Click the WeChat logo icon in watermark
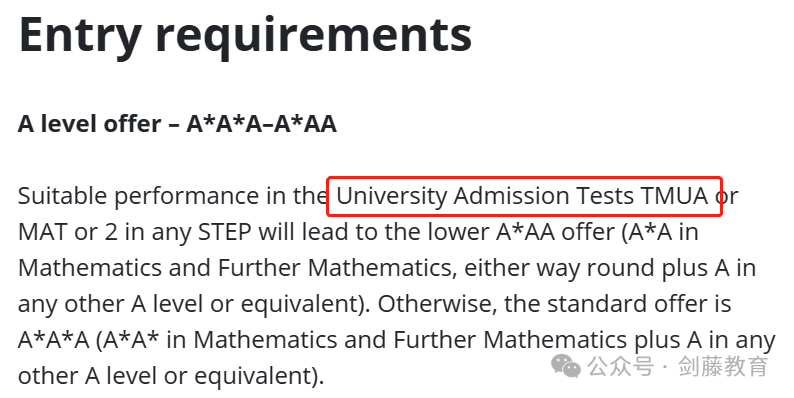 coord(566,366)
